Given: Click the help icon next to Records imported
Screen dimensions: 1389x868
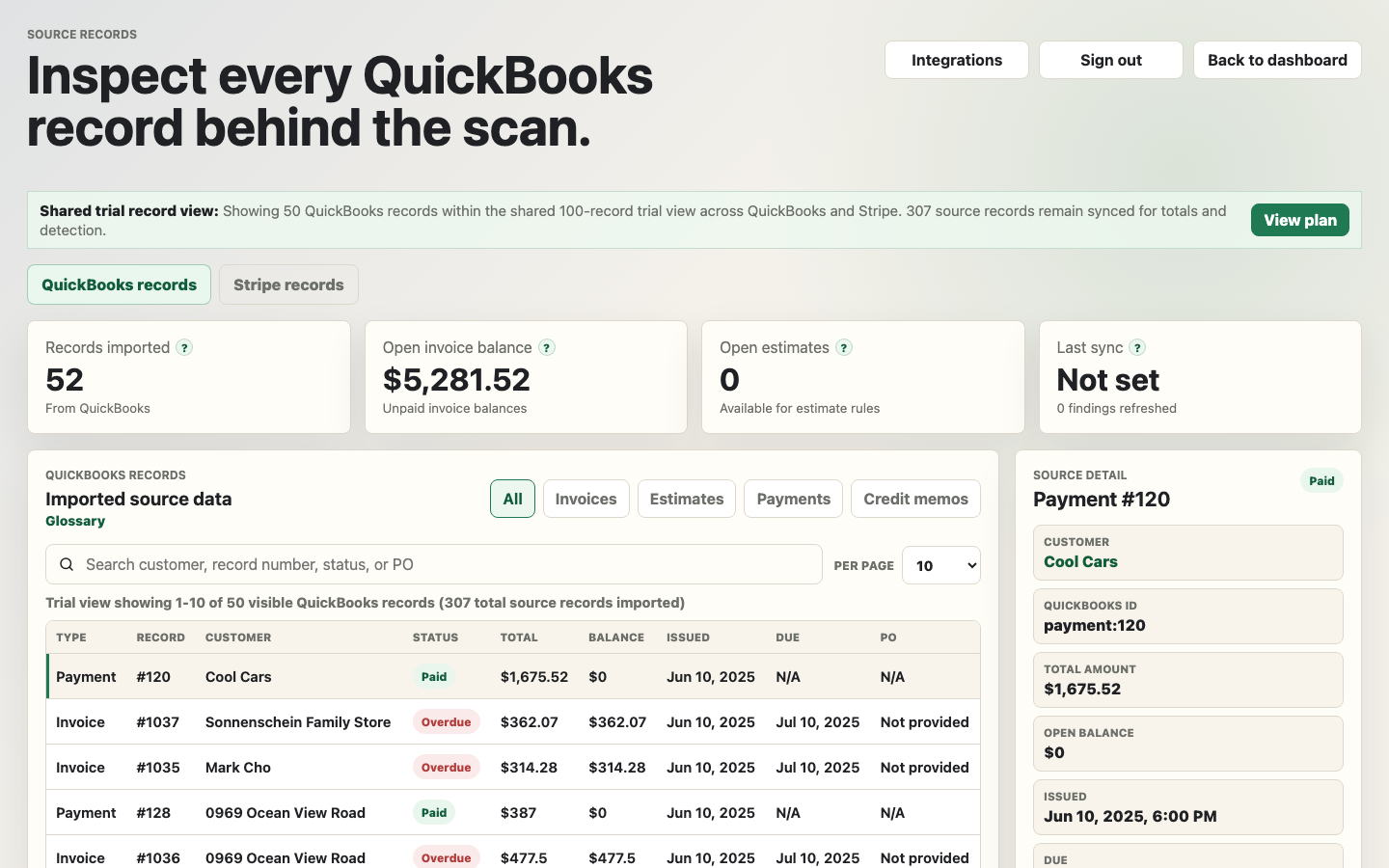Looking at the screenshot, I should click(184, 347).
